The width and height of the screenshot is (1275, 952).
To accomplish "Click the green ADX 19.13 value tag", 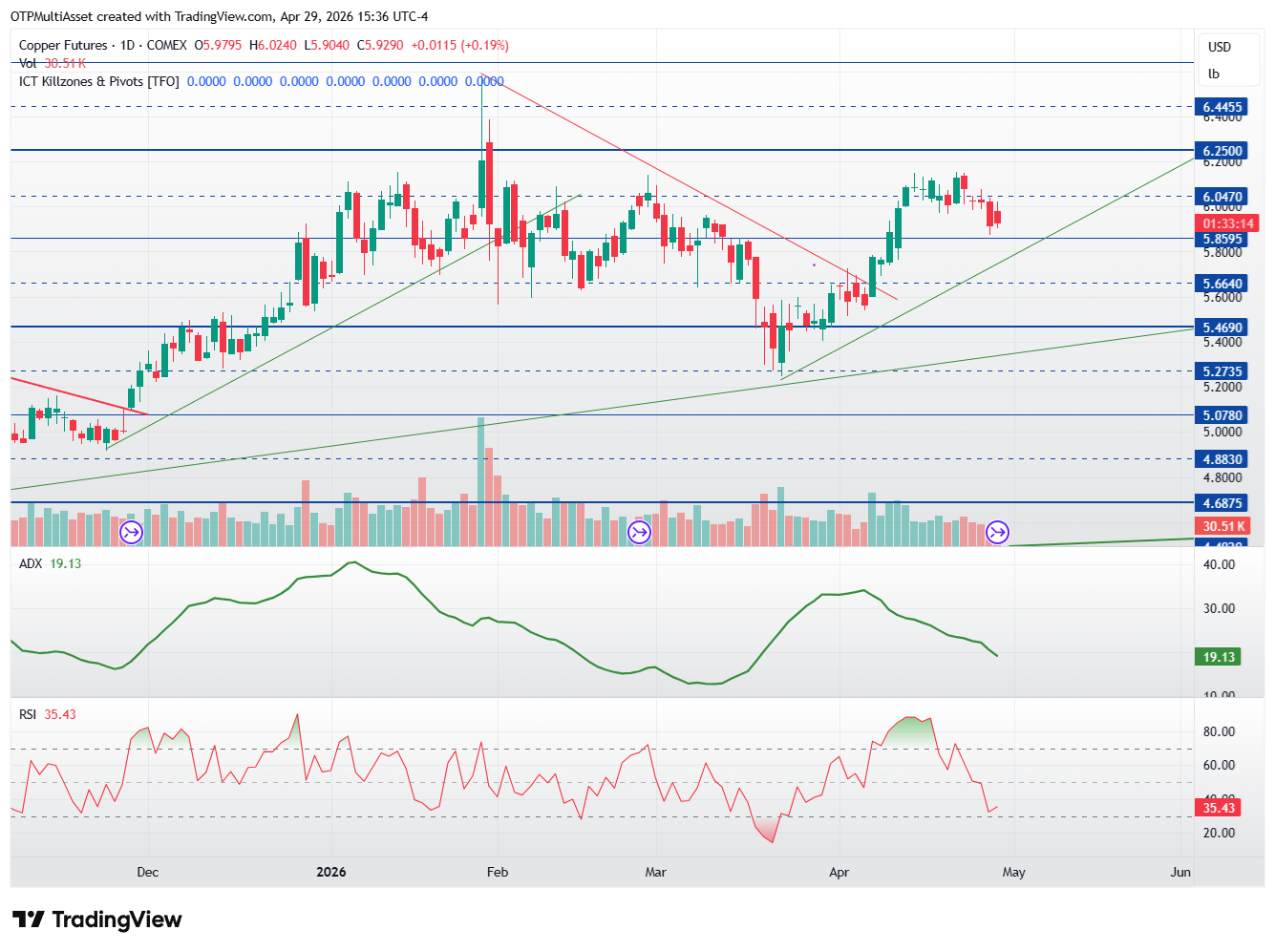I will point(1219,657).
